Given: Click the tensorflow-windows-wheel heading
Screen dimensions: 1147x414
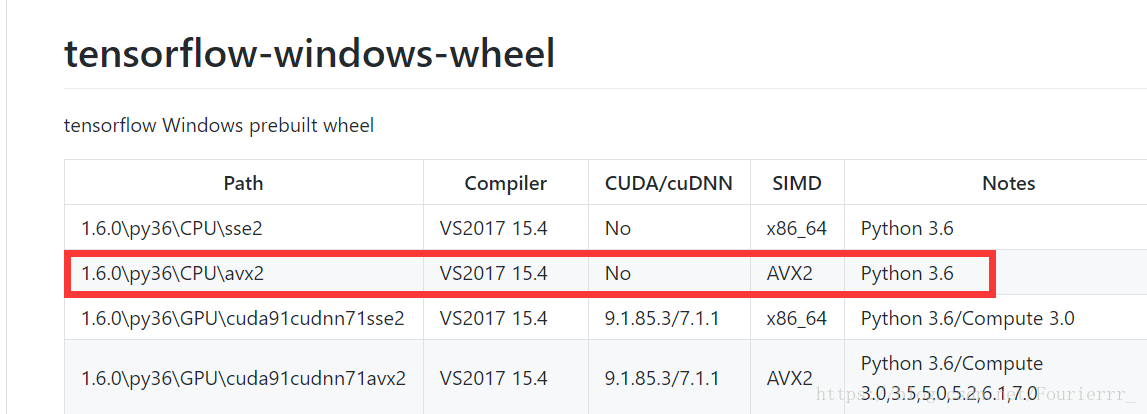Looking at the screenshot, I should coord(309,55).
